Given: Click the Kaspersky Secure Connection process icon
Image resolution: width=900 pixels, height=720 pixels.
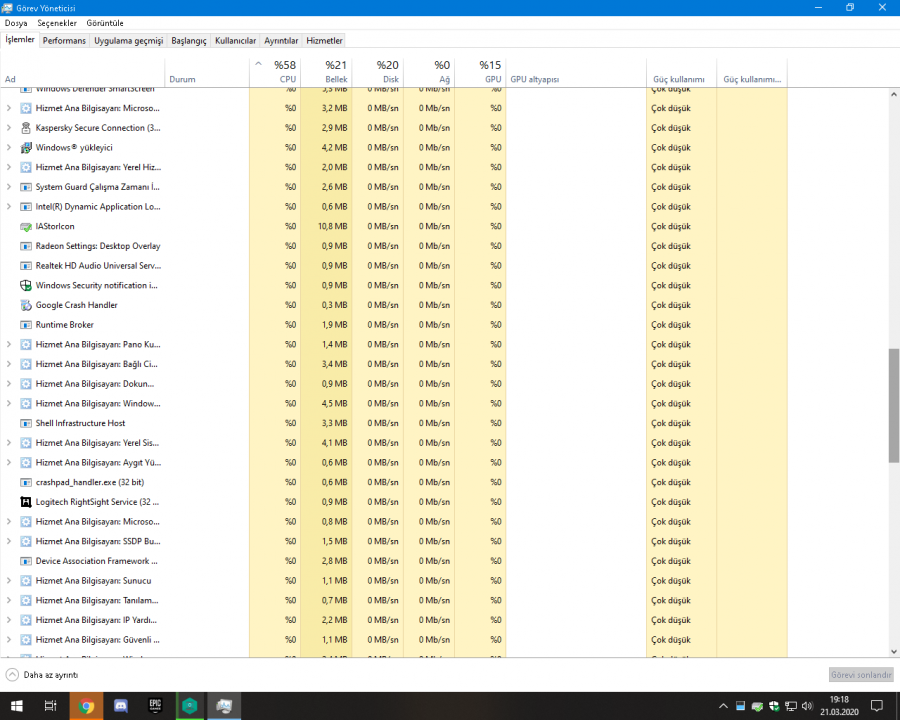Looking at the screenshot, I should [25, 128].
